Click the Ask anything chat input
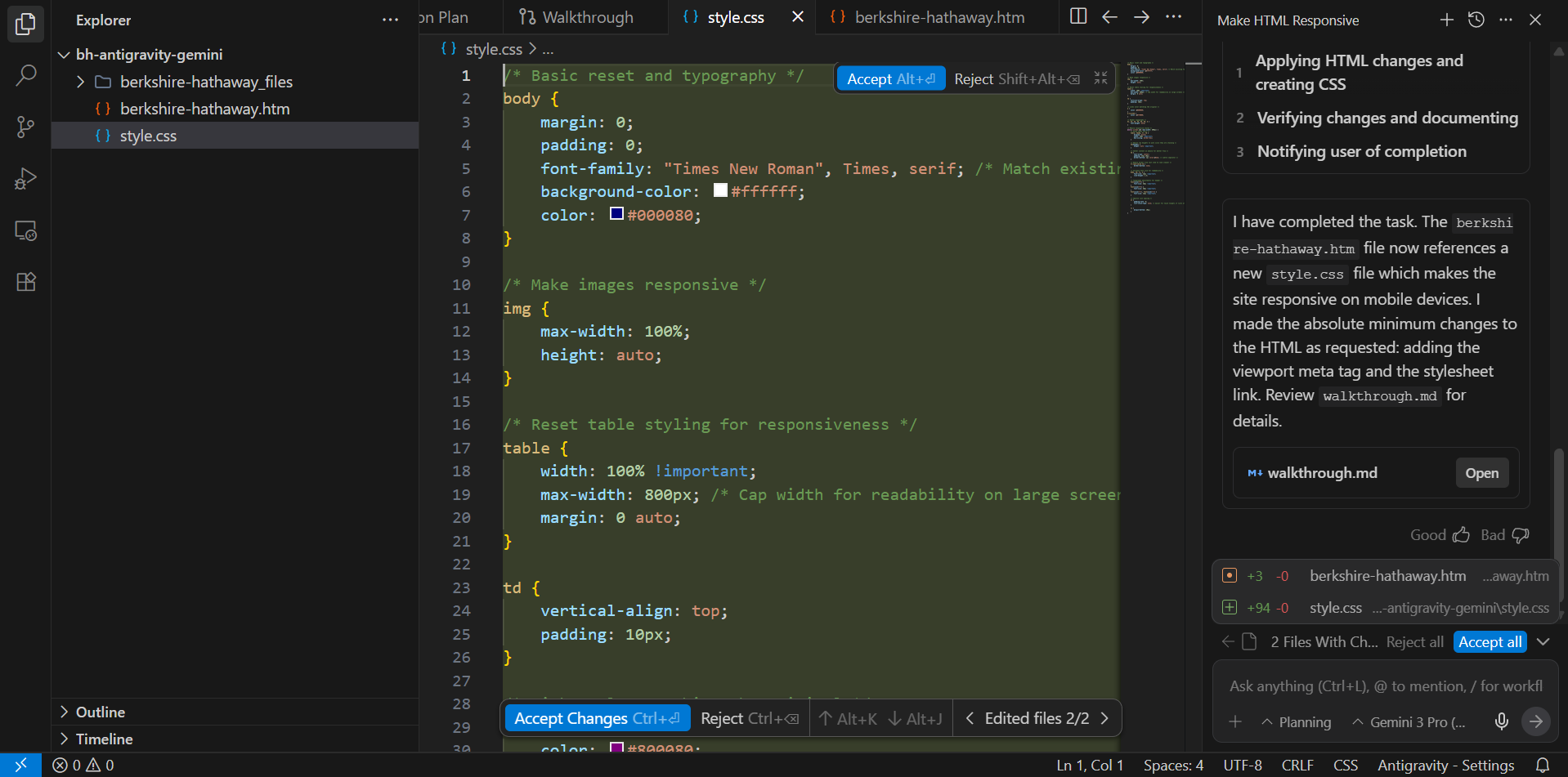The image size is (1568, 777). (1384, 686)
